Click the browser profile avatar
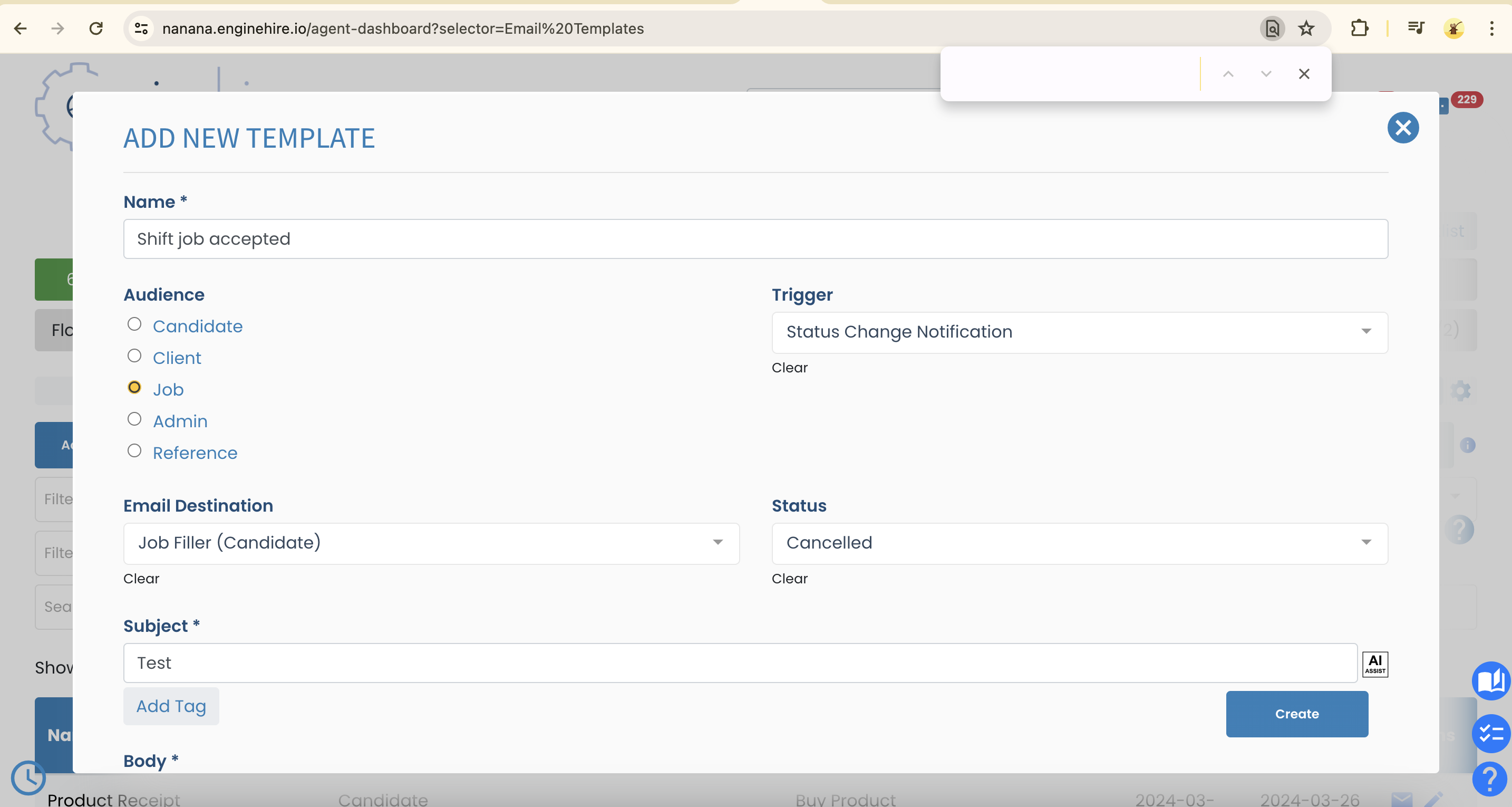Screen dimensions: 1512x807 pos(1454,28)
